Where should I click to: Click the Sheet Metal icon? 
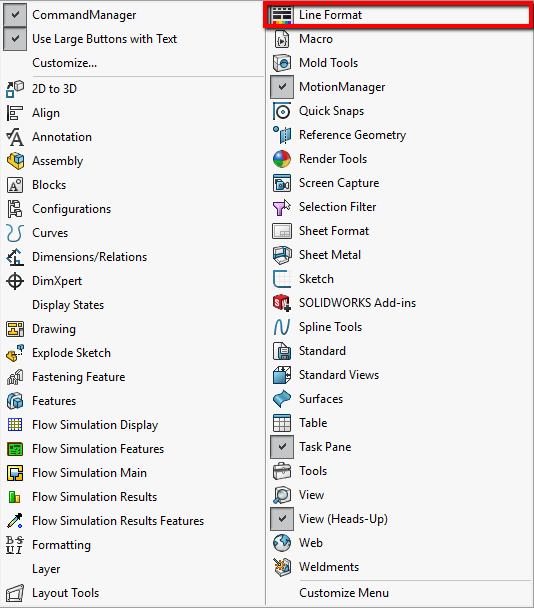(282, 255)
